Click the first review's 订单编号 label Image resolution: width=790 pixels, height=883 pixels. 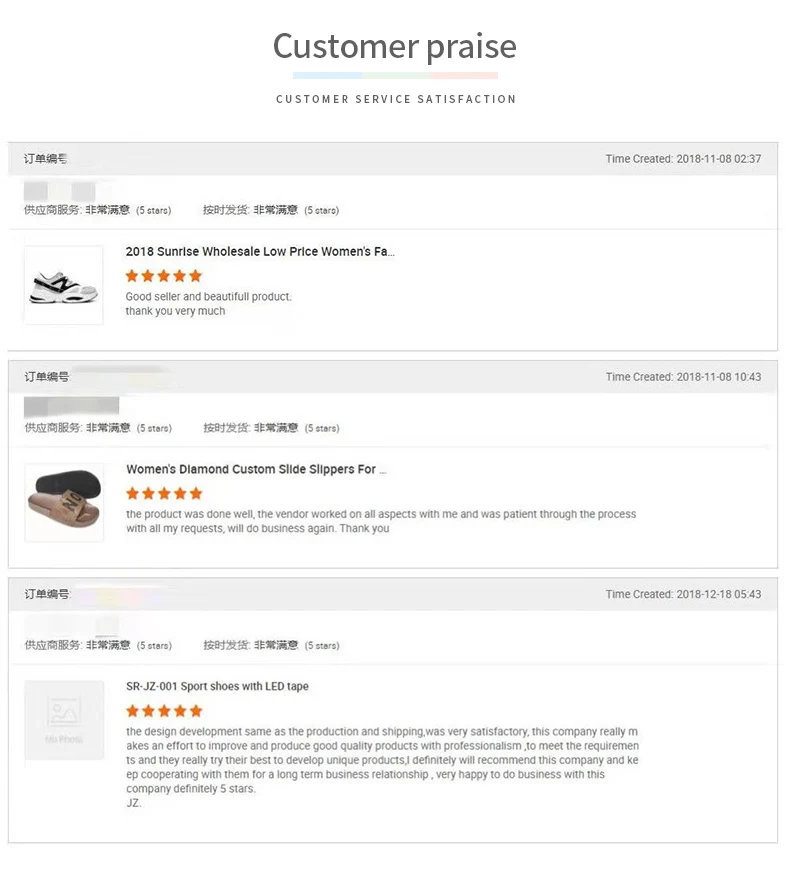click(46, 159)
